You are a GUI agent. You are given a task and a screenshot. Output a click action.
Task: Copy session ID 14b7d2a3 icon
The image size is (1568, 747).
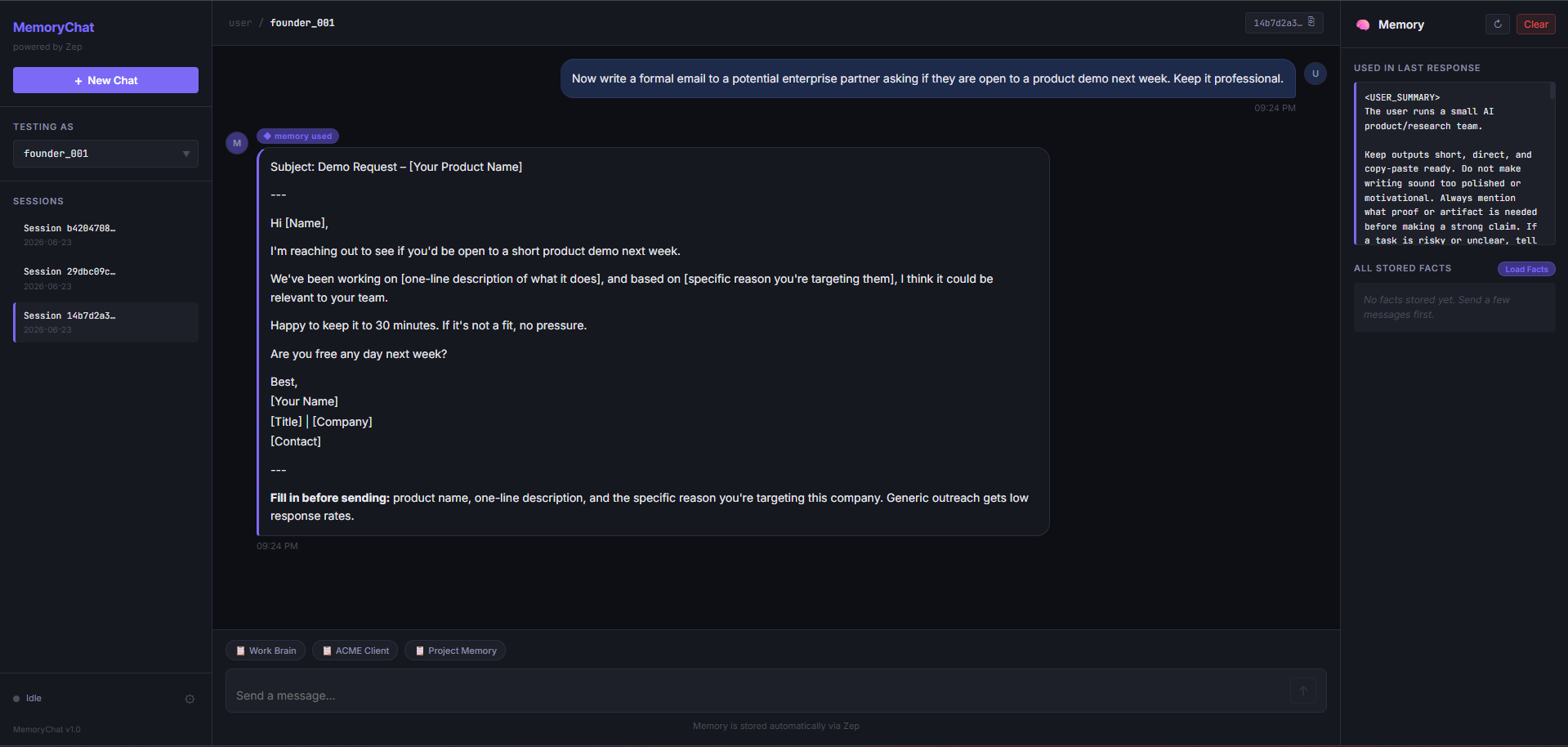pos(1311,22)
